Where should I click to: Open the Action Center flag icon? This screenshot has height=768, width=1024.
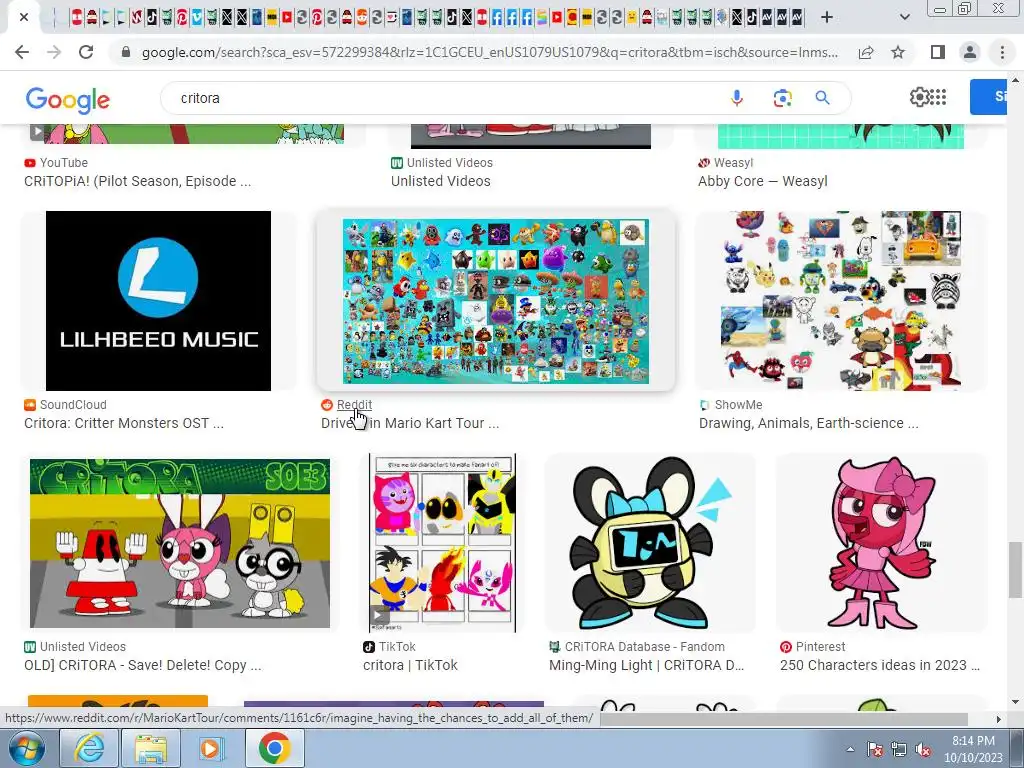tap(874, 750)
